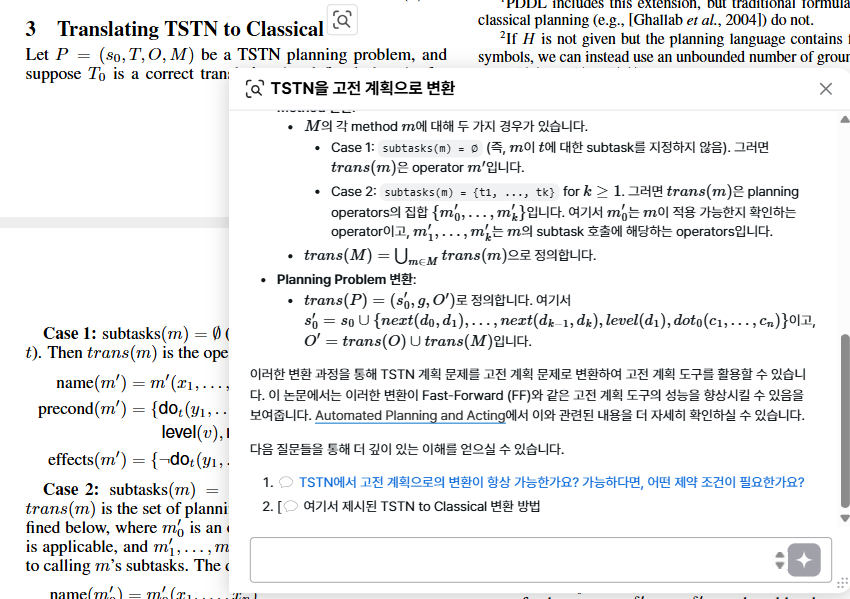Click precond(m′) formula in the PDF
Image resolution: width=850 pixels, height=599 pixels.
[133, 409]
